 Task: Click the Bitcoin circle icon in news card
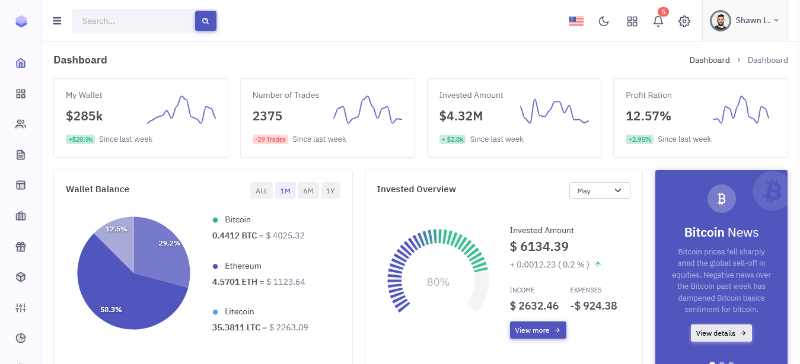(x=721, y=199)
